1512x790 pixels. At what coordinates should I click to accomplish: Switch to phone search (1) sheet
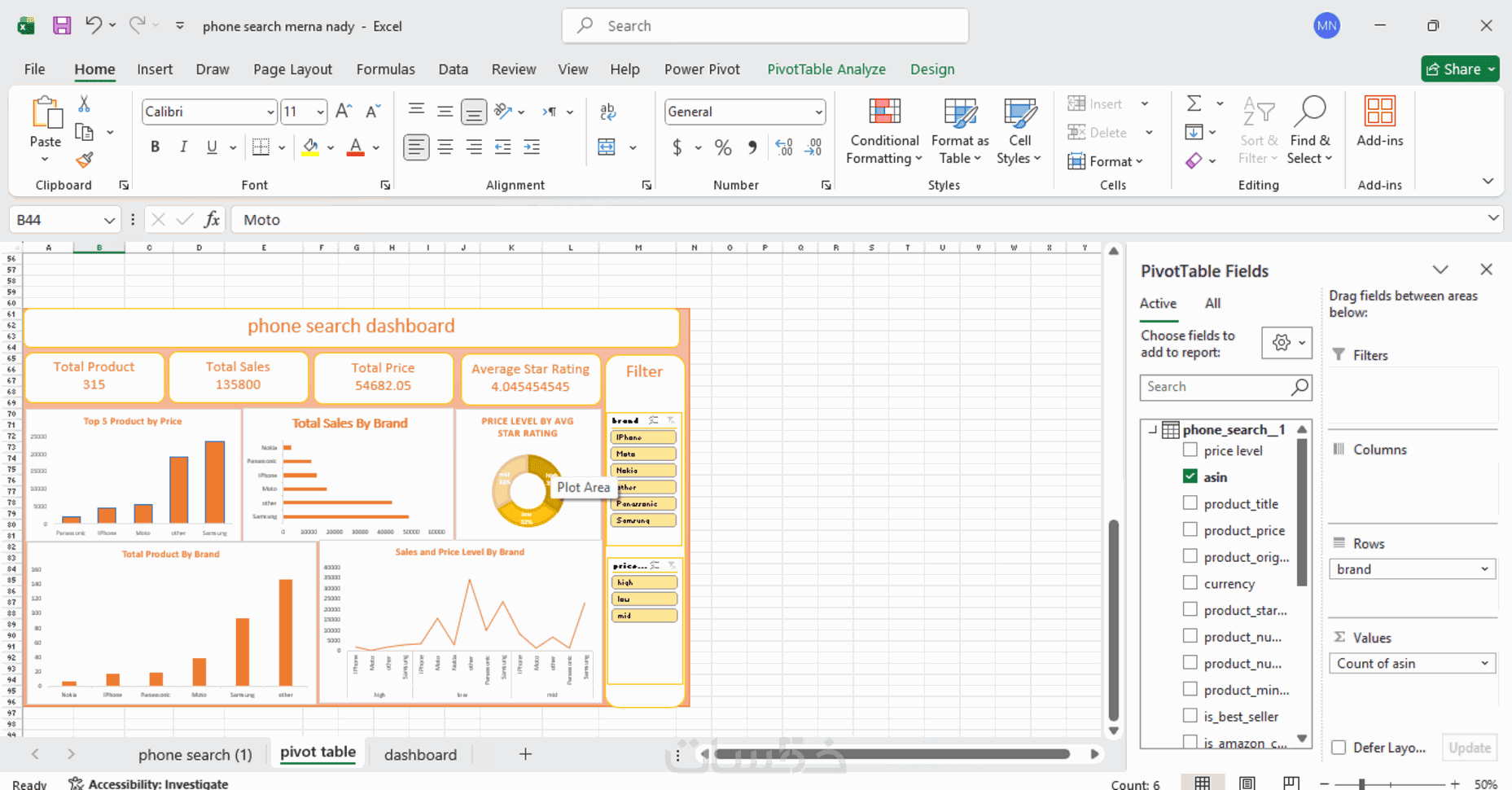pyautogui.click(x=195, y=754)
